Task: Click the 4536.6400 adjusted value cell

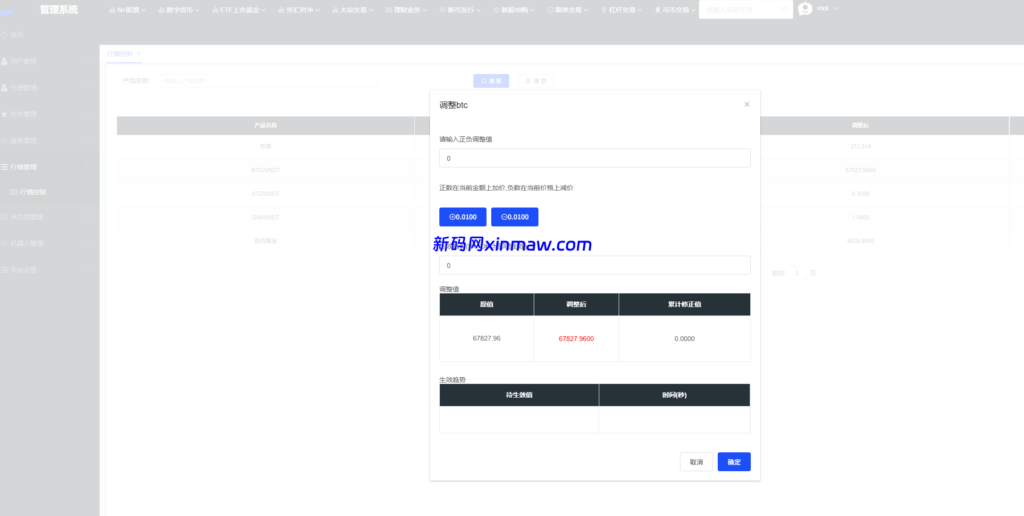Action: (x=860, y=241)
